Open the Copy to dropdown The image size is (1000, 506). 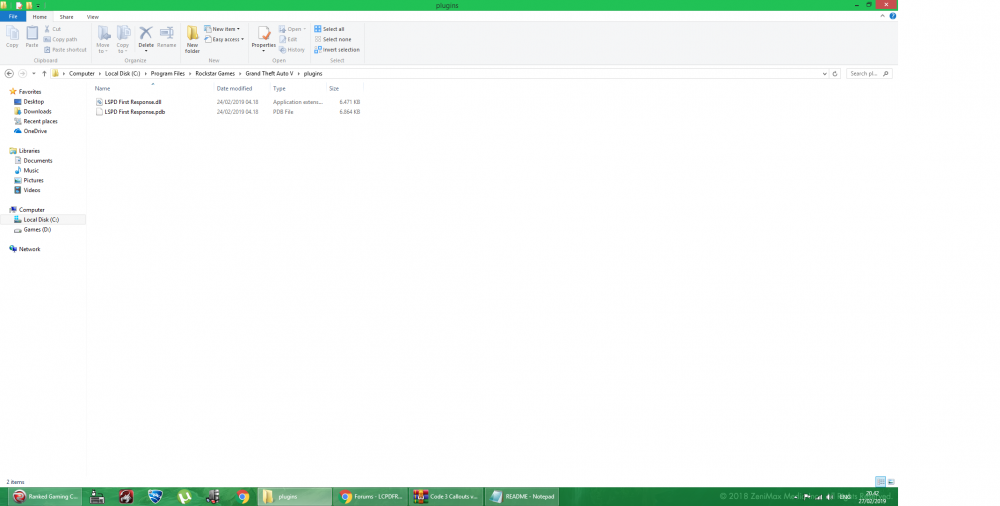[123, 40]
